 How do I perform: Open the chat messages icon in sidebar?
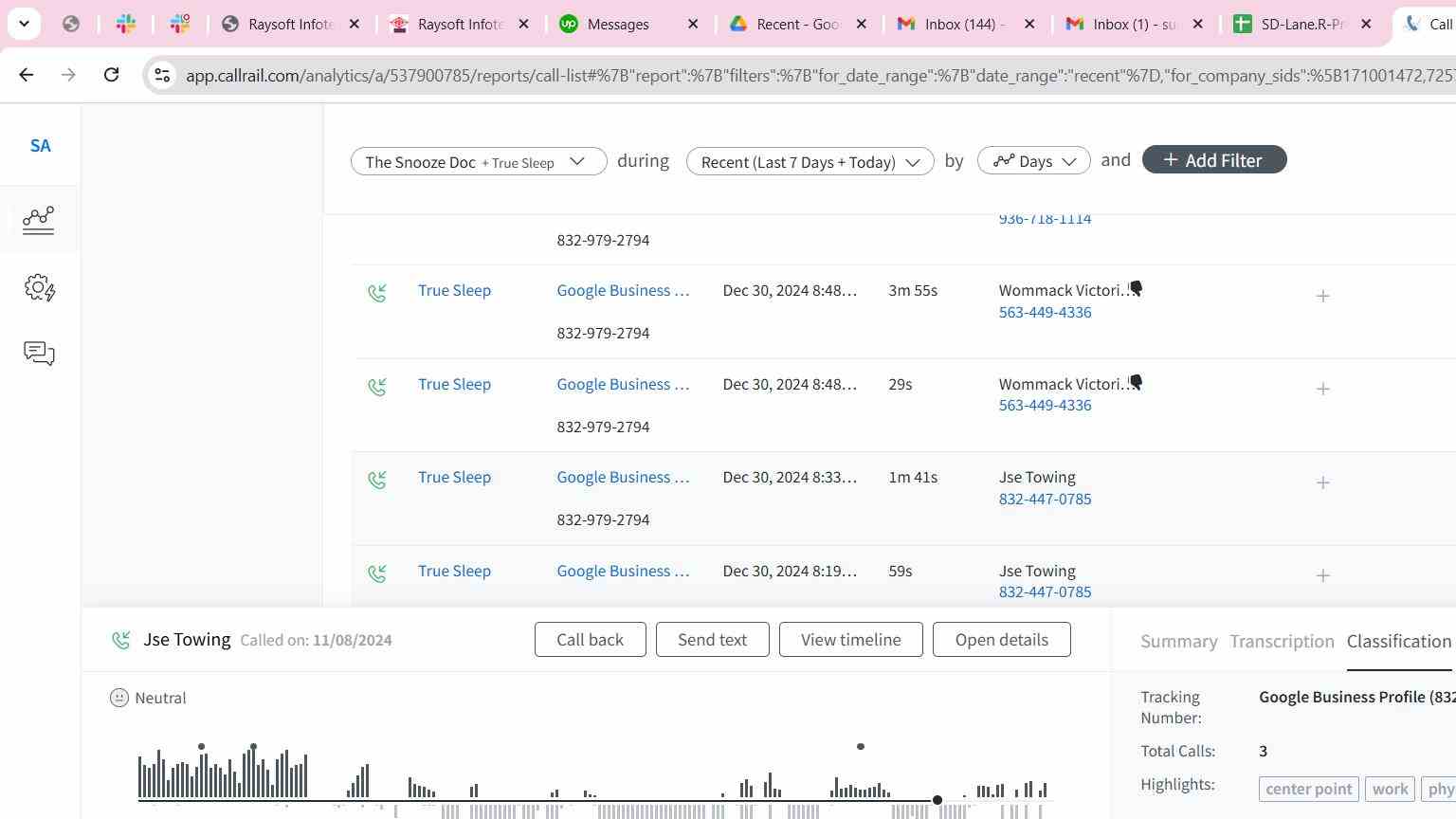39,354
